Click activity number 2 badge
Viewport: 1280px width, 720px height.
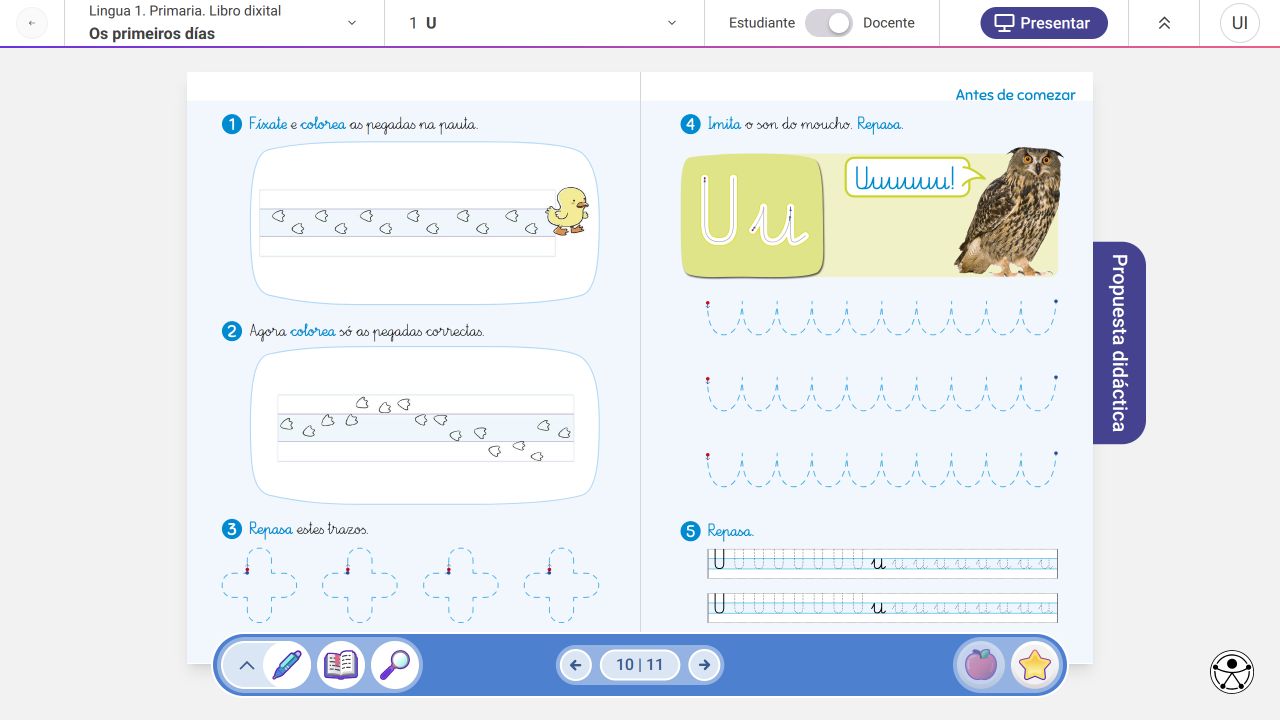click(x=232, y=331)
